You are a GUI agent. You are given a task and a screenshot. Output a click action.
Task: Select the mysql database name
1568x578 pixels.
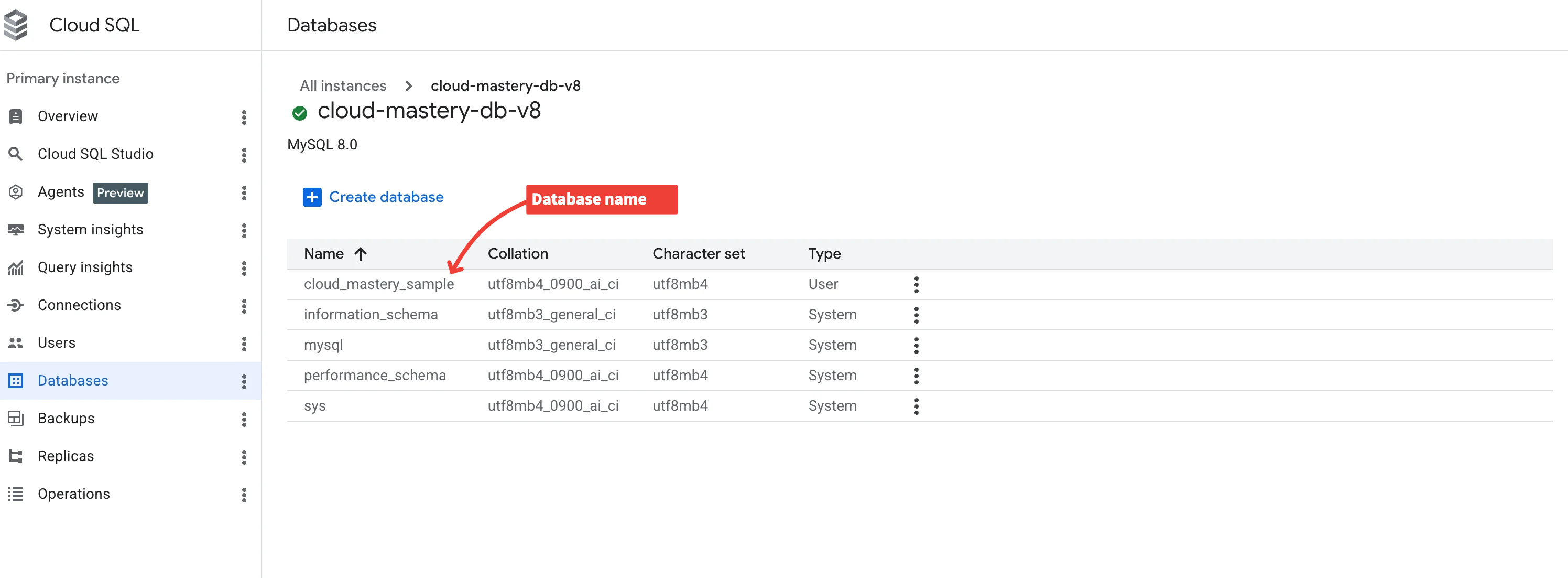click(323, 345)
